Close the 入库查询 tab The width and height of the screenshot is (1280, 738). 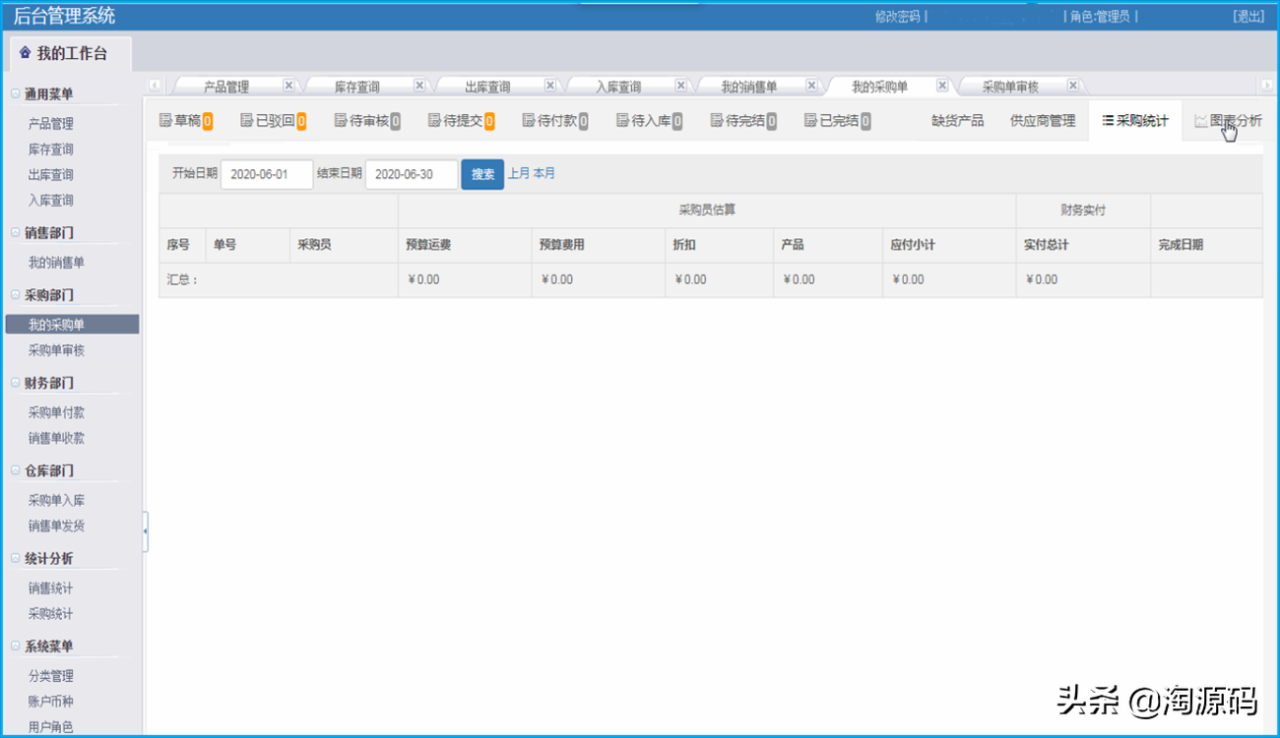point(681,86)
